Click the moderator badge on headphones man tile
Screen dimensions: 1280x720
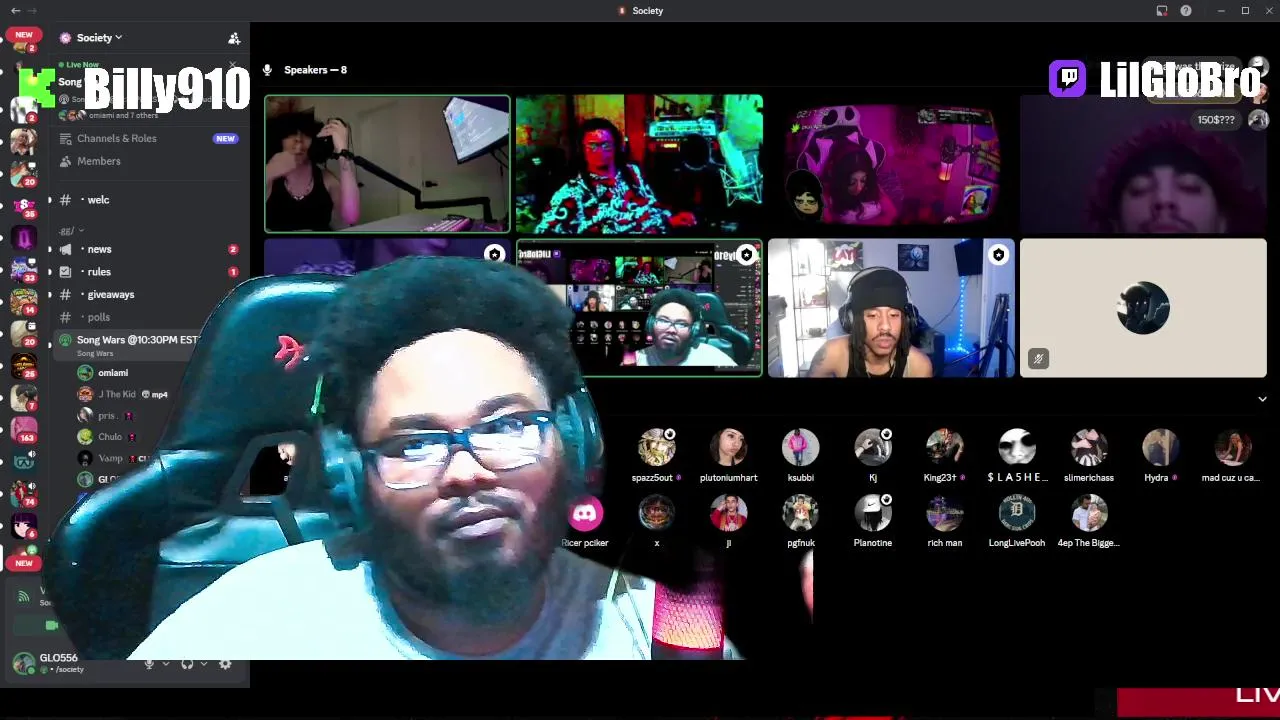pos(998,255)
